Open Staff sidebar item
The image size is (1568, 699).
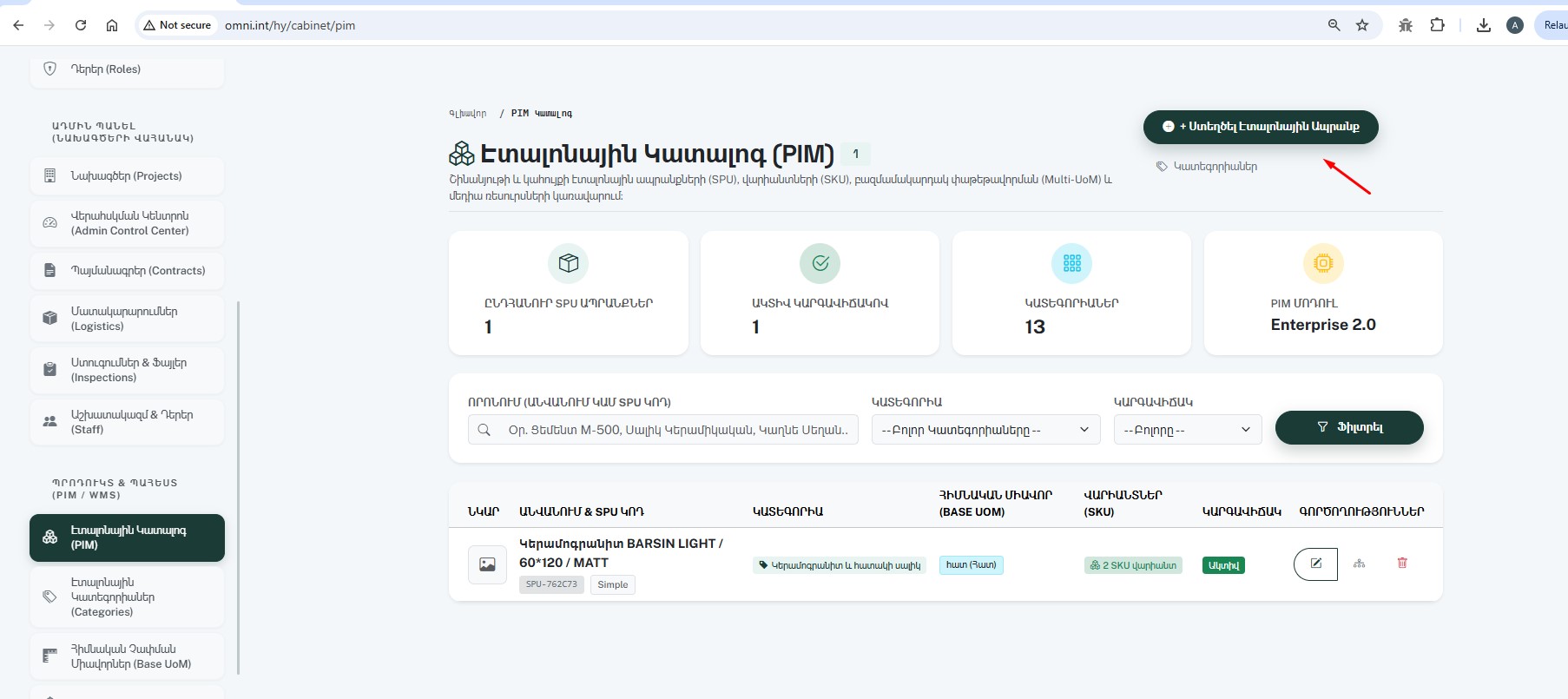click(x=127, y=422)
